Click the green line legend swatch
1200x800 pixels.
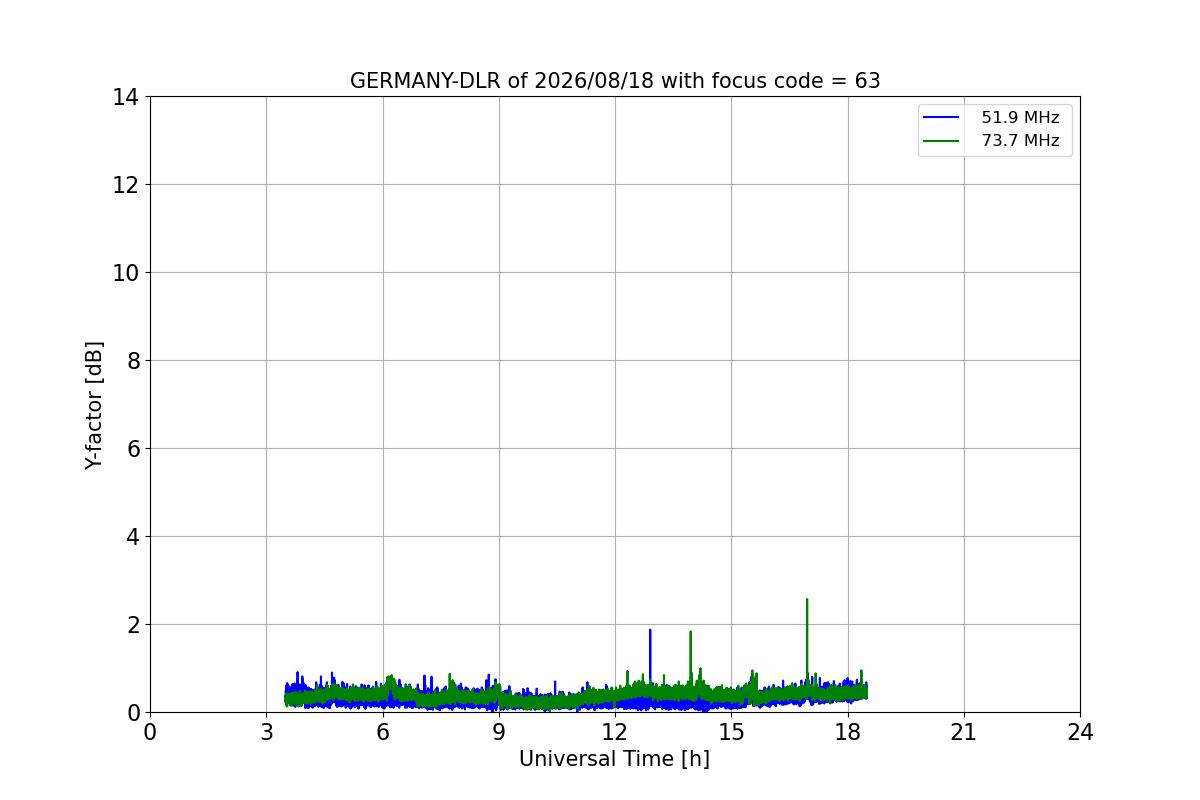(941, 141)
